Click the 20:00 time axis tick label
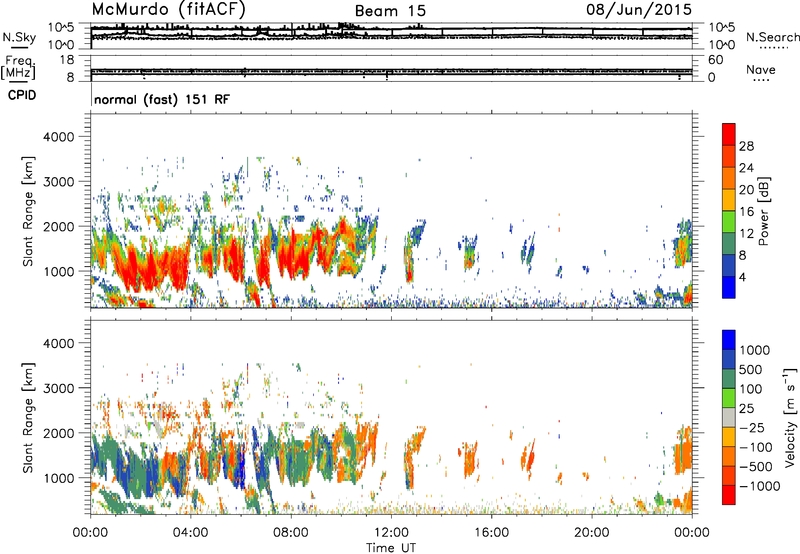Screen dimensions: 800x554 [591, 533]
